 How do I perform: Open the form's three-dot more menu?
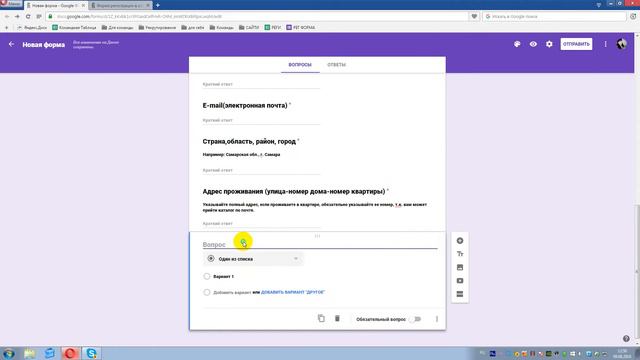pyautogui.click(x=606, y=44)
